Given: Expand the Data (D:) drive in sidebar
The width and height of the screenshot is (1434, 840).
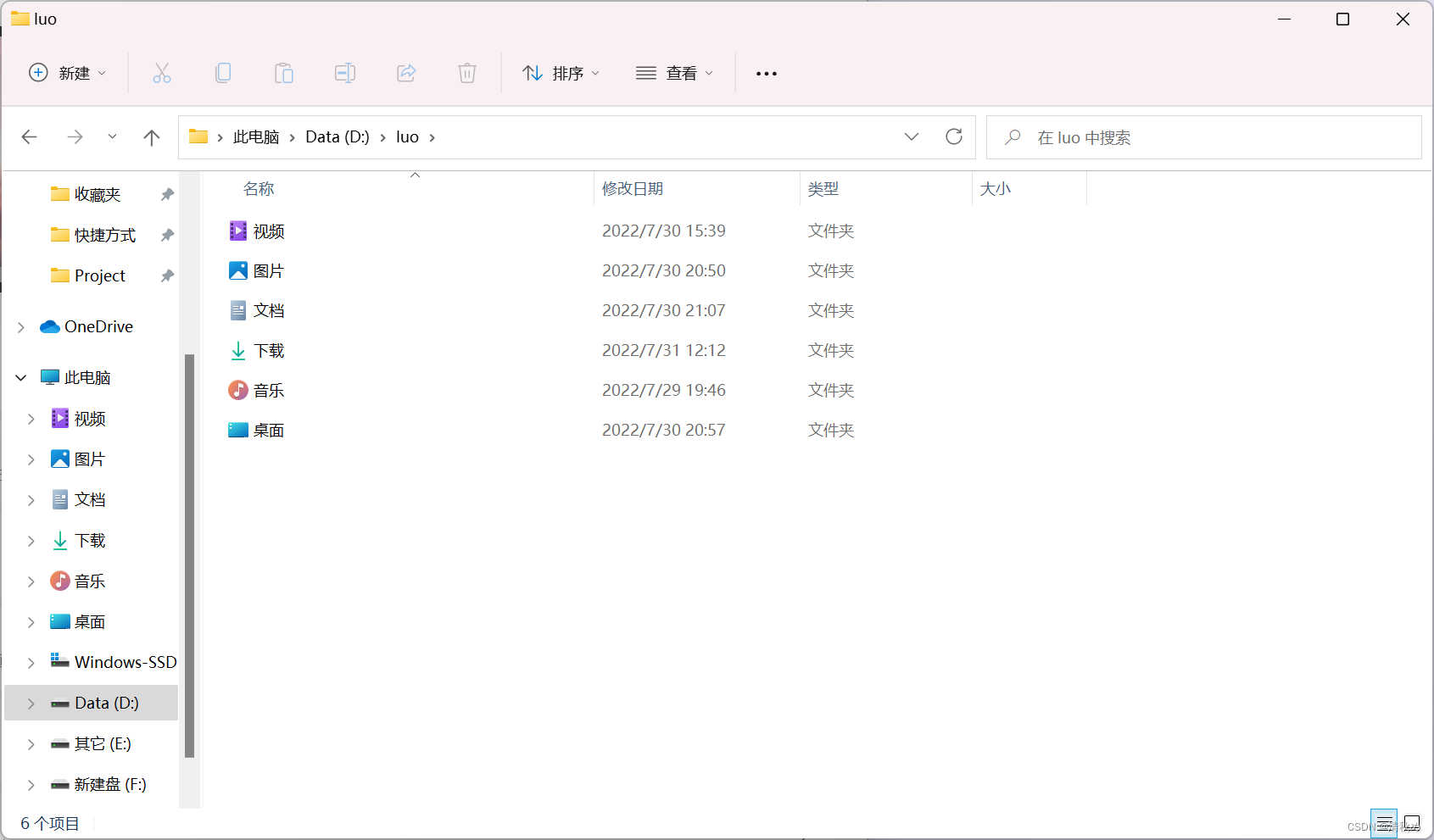Looking at the screenshot, I should point(31,703).
